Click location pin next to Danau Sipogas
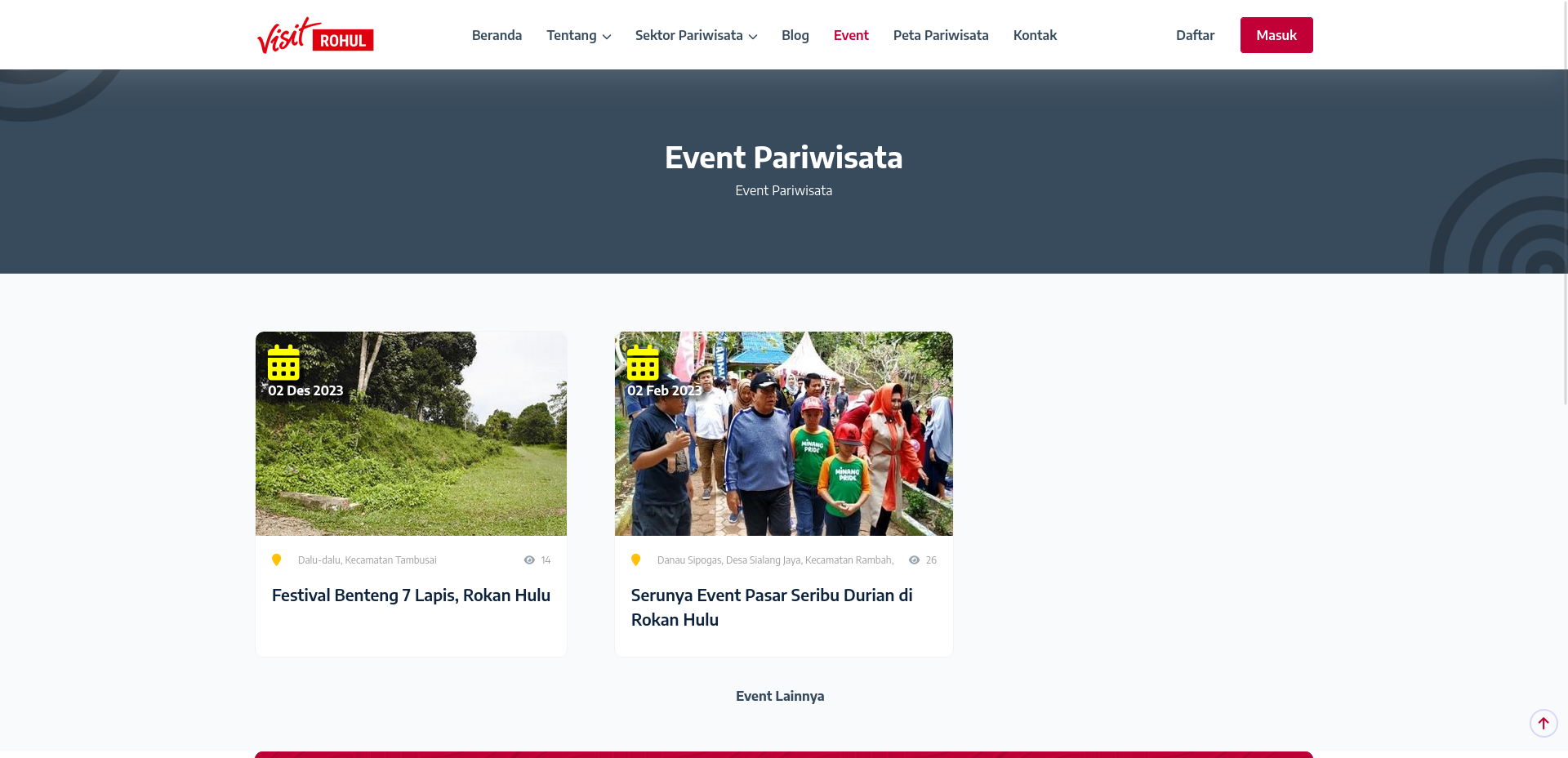The image size is (1568, 758). (635, 560)
